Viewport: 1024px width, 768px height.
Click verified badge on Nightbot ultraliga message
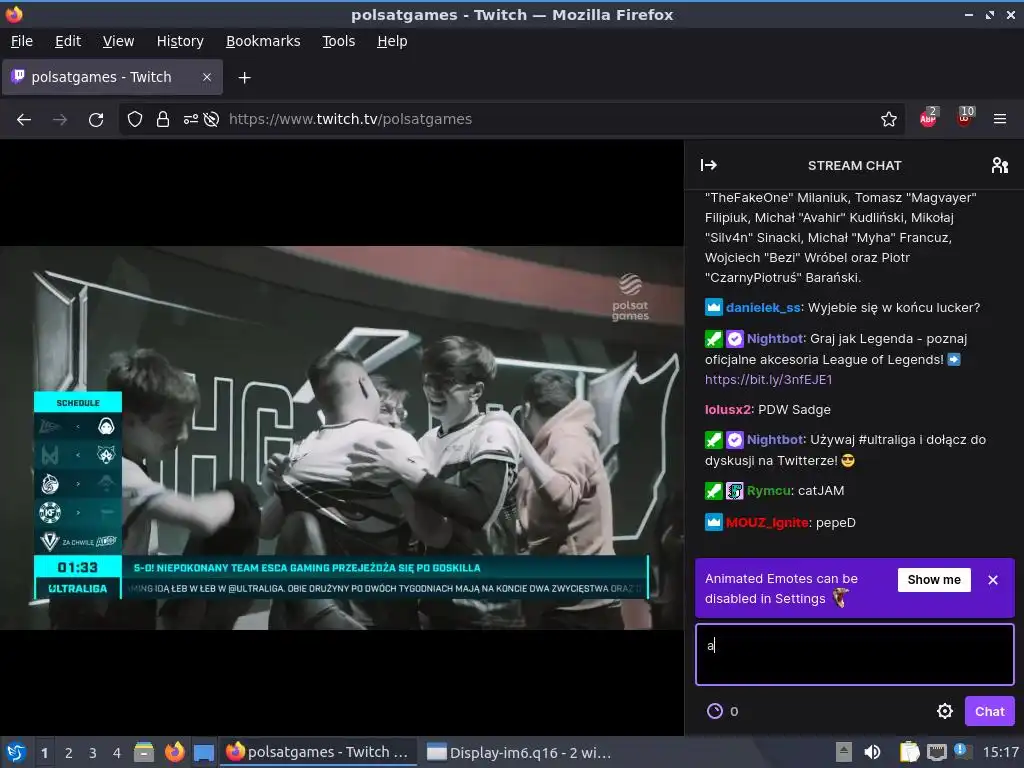click(735, 440)
